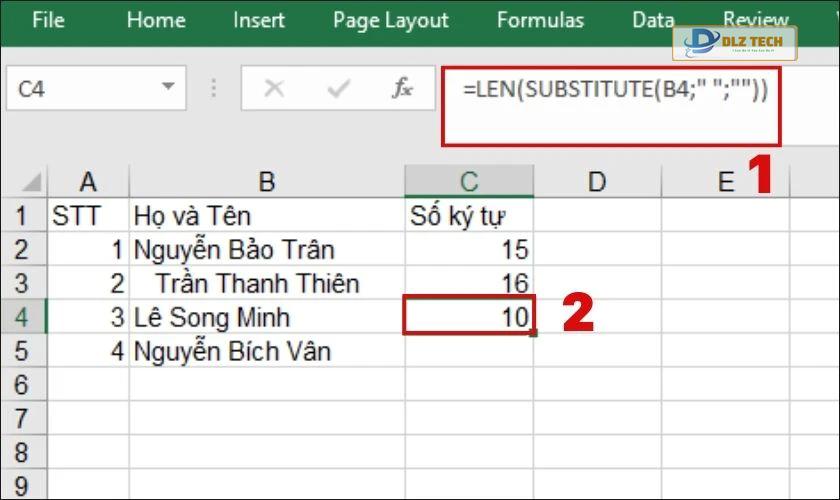The image size is (840, 500).
Task: Open the Name Box dropdown arrow
Action: (x=168, y=86)
